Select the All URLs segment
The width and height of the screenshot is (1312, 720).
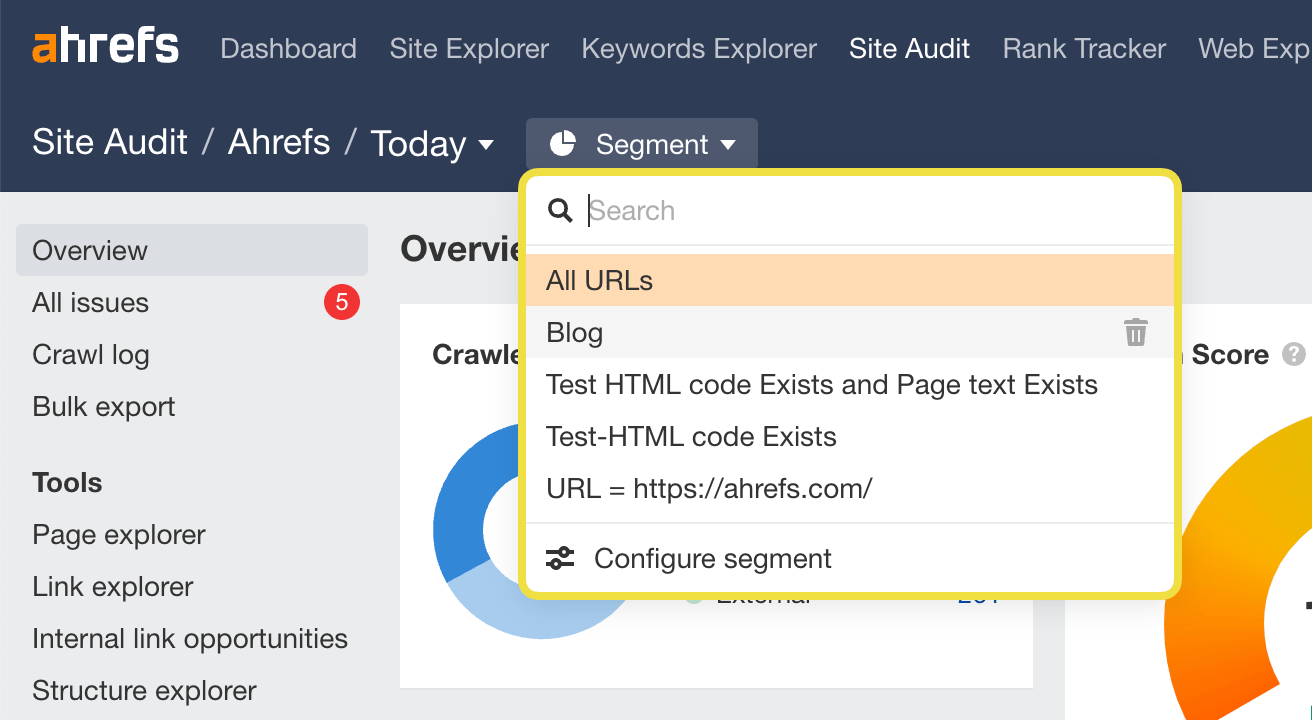(849, 280)
